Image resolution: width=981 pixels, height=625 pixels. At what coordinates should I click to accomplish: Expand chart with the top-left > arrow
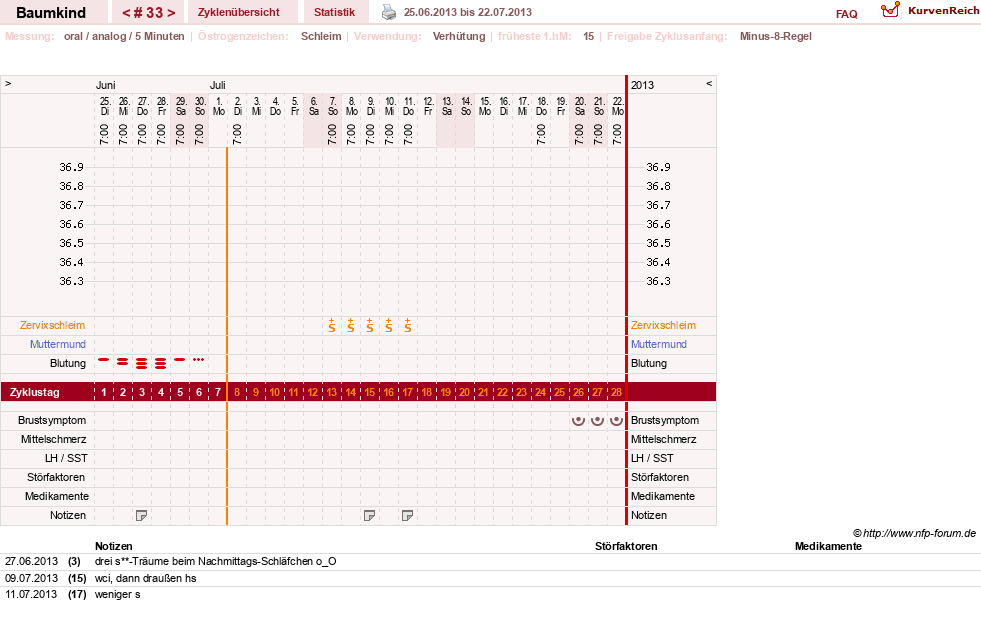click(8, 83)
